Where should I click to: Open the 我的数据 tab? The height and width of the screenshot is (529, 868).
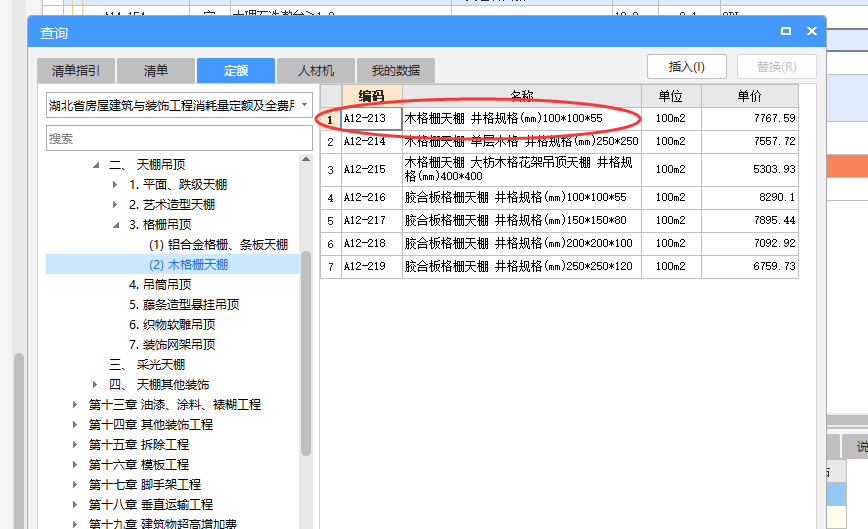point(396,70)
